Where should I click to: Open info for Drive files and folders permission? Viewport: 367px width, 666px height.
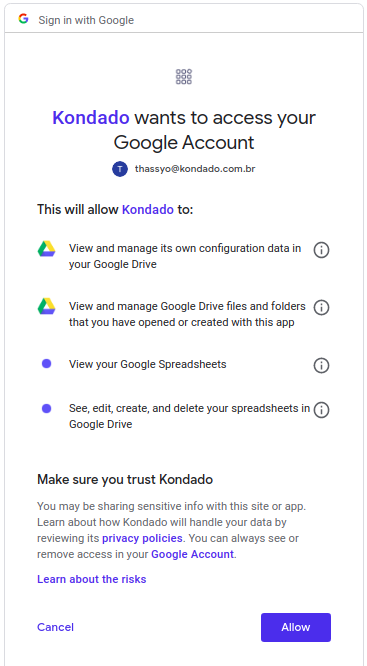pyautogui.click(x=321, y=307)
